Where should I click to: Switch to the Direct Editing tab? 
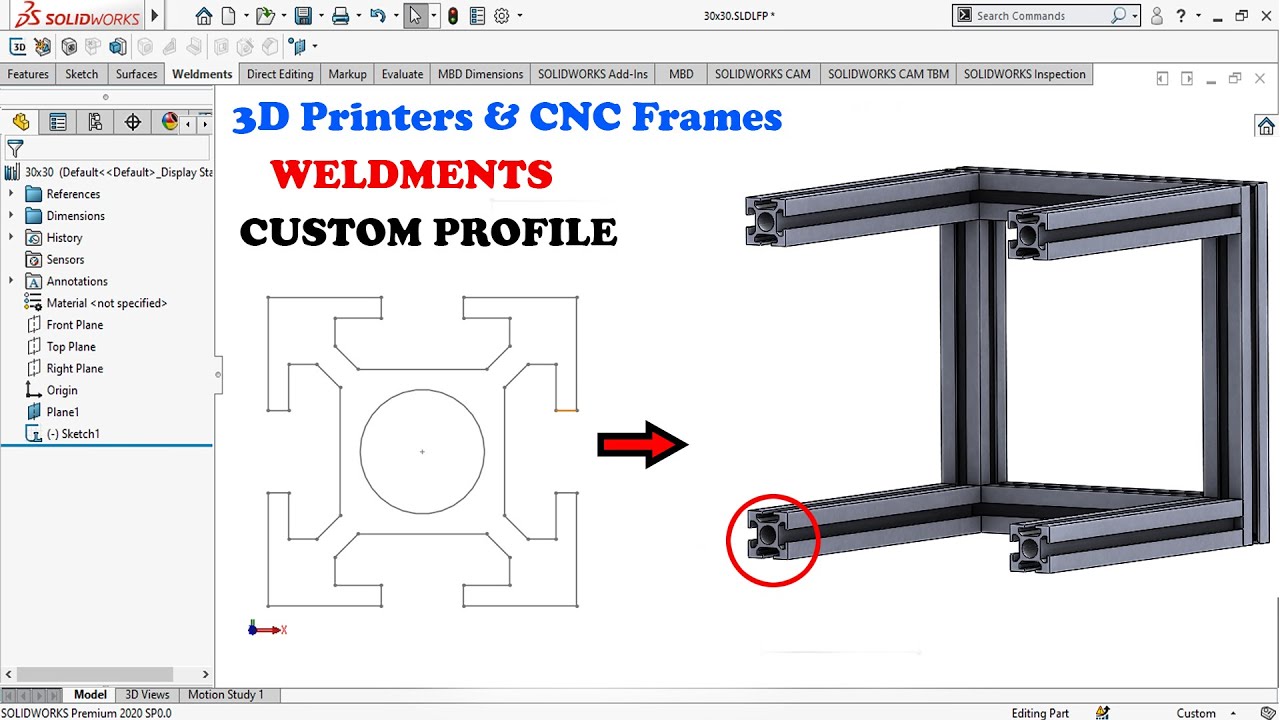pos(280,74)
